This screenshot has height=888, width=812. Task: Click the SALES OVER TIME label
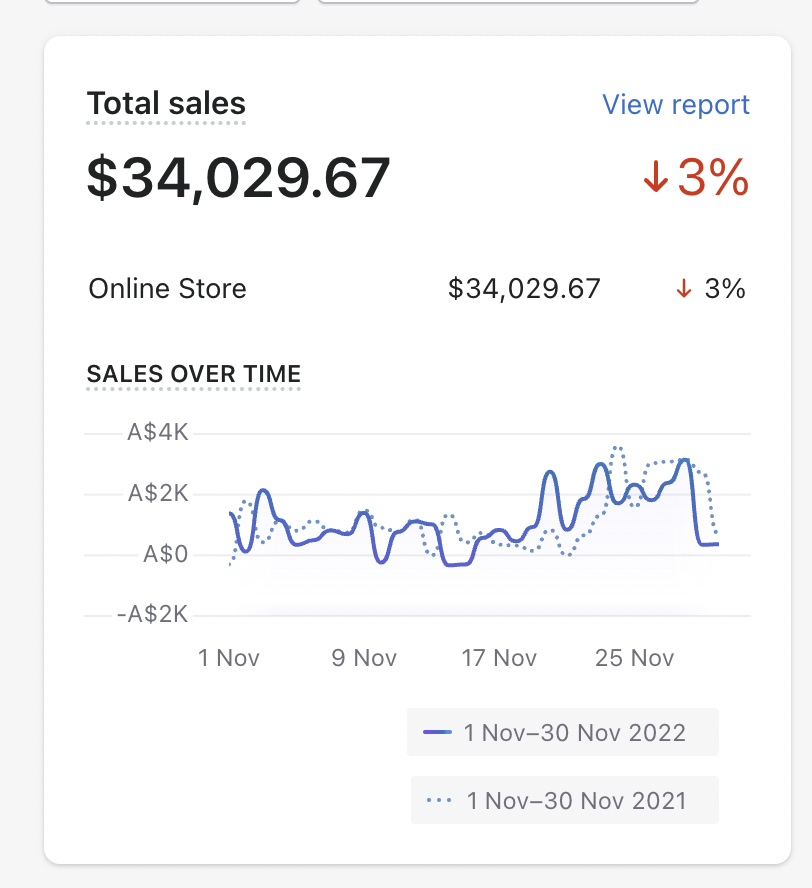click(194, 374)
